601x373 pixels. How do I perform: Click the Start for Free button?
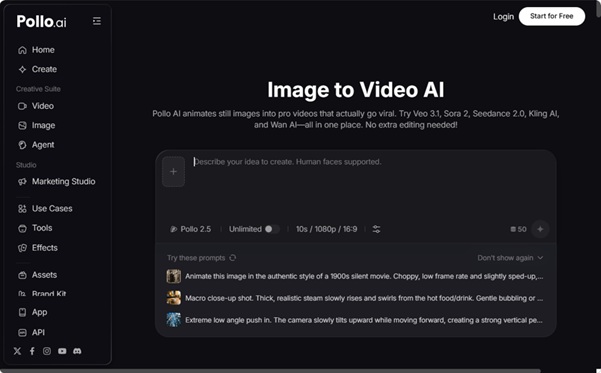click(x=552, y=16)
